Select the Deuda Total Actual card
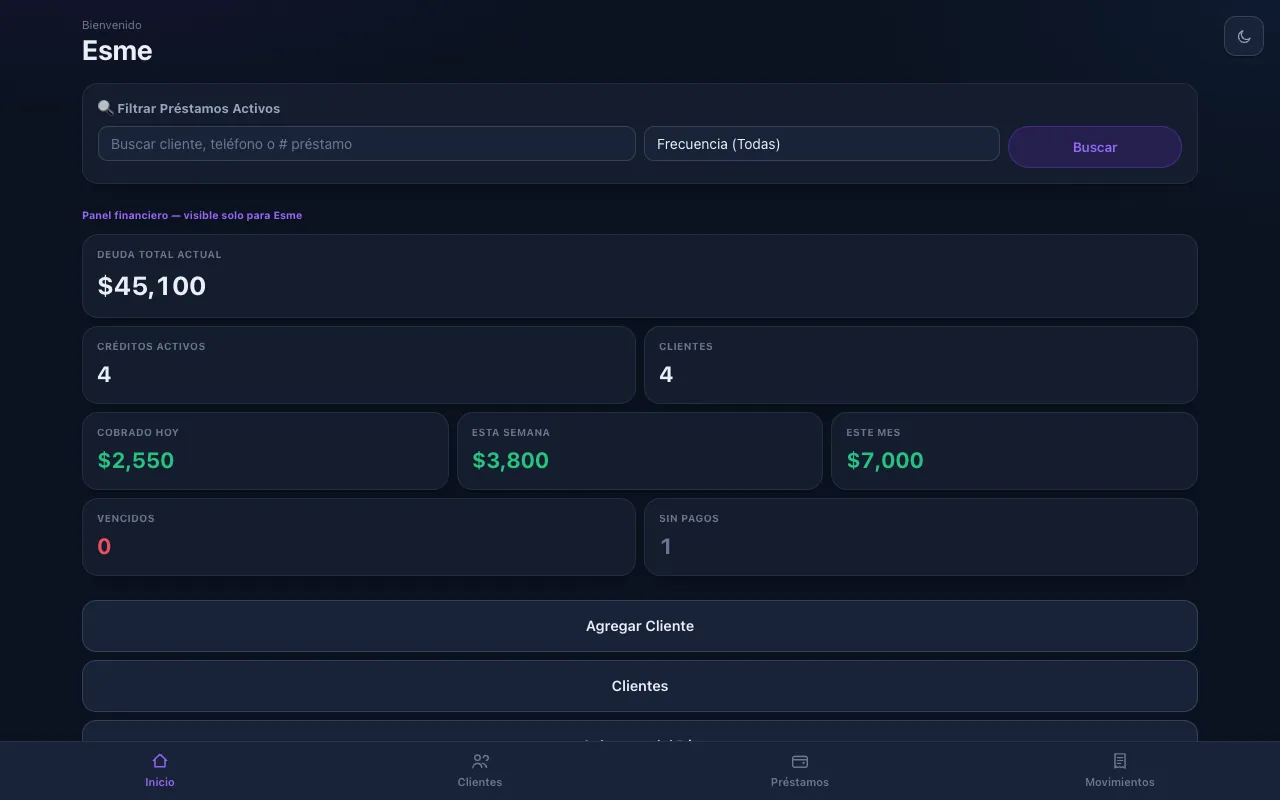Viewport: 1280px width, 800px height. (640, 276)
